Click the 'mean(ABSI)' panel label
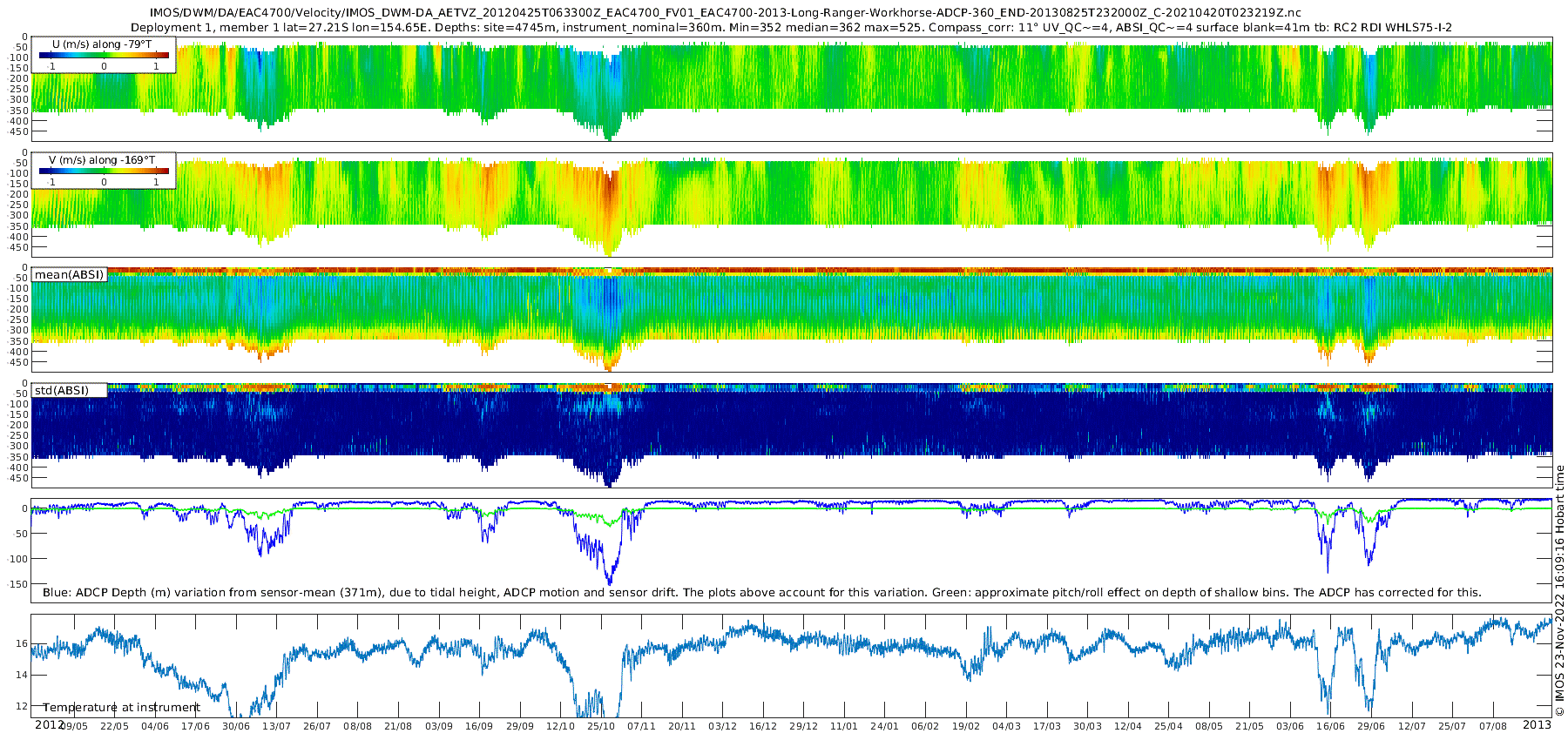This screenshot has width=1568, height=740. click(x=69, y=274)
